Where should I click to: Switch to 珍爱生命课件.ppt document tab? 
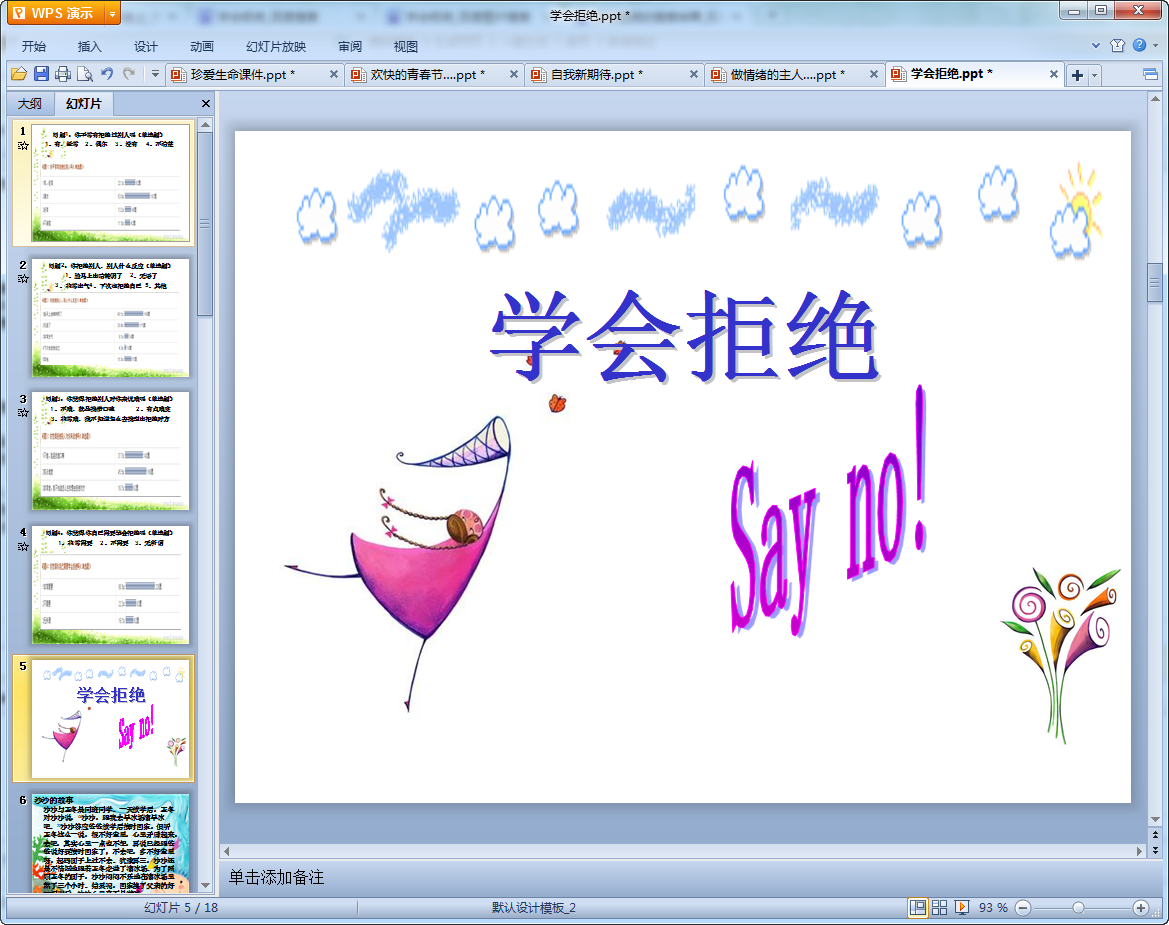pos(243,75)
